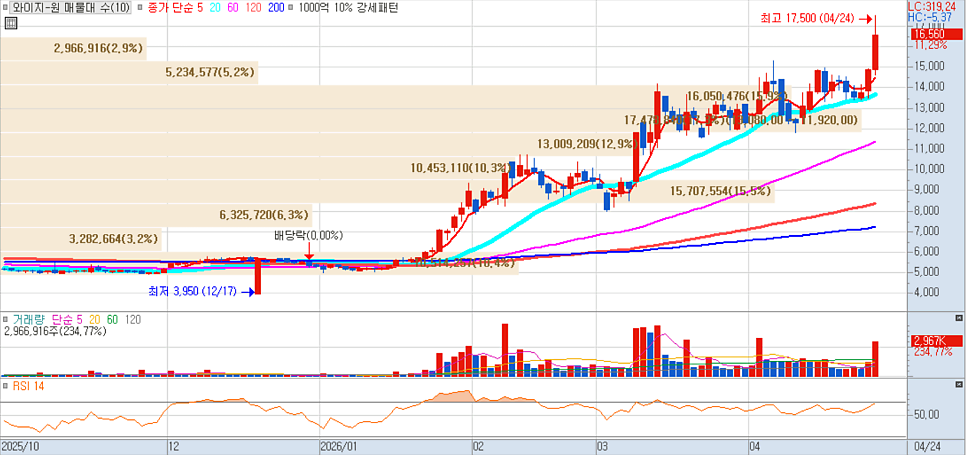The image size is (966, 455).
Task: Click the 15,707,554(15.5%) volume profile label
Action: tap(721, 191)
